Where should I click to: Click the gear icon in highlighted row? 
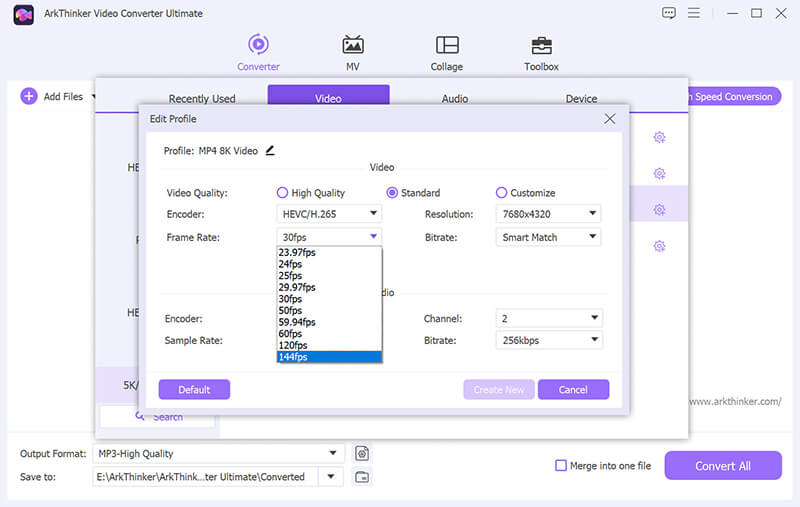tap(659, 210)
